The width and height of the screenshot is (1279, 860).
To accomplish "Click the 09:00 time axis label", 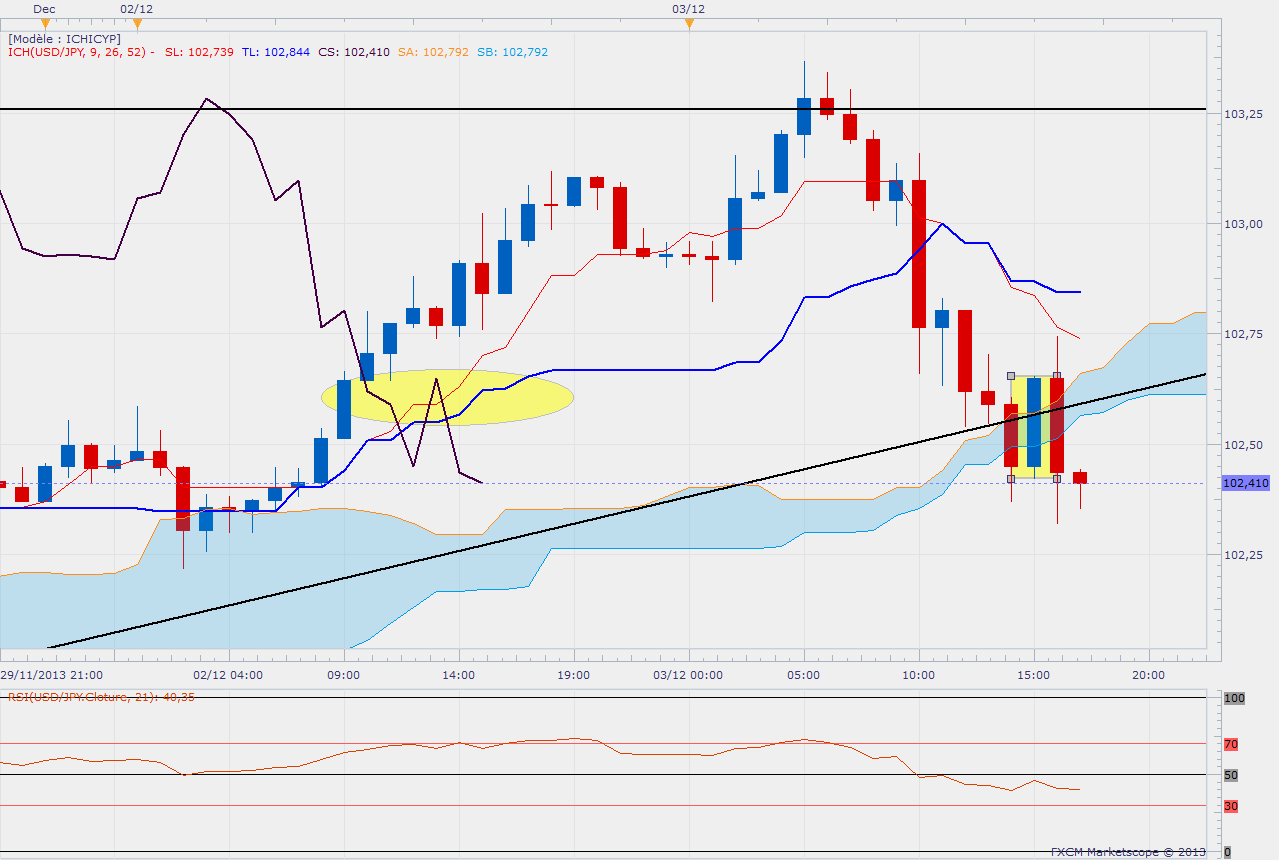I will point(344,675).
